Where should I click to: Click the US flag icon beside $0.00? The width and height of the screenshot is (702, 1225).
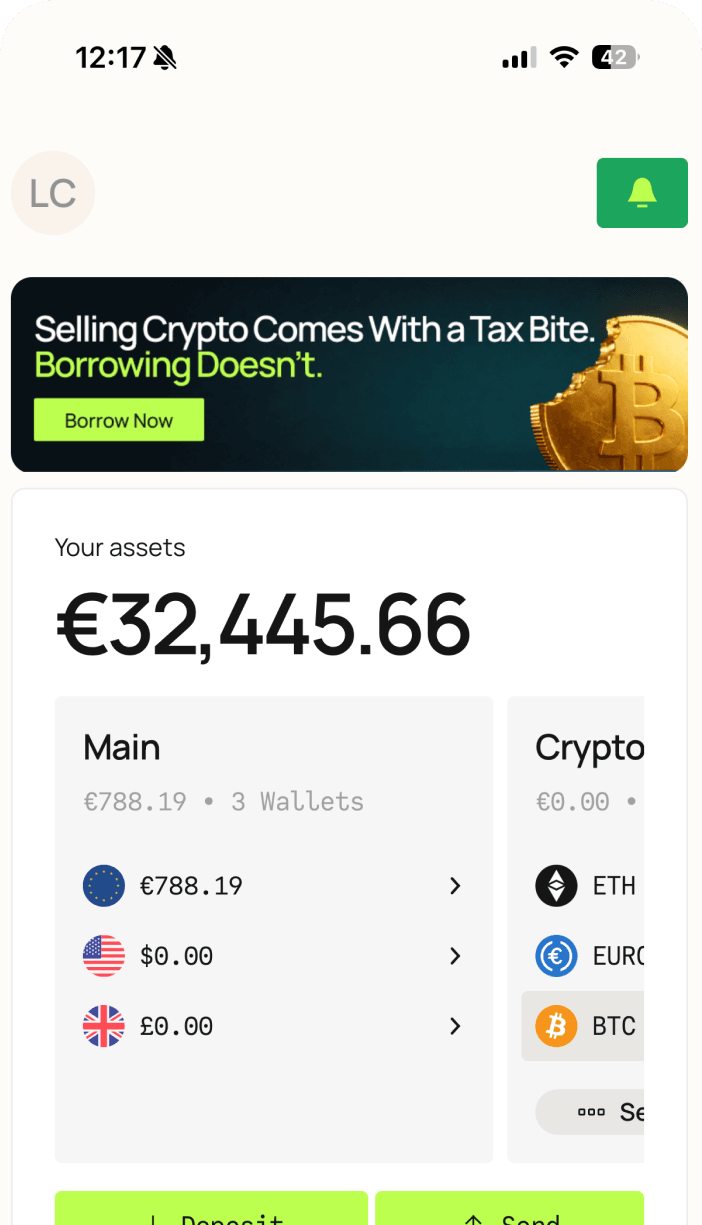pyautogui.click(x=102, y=955)
